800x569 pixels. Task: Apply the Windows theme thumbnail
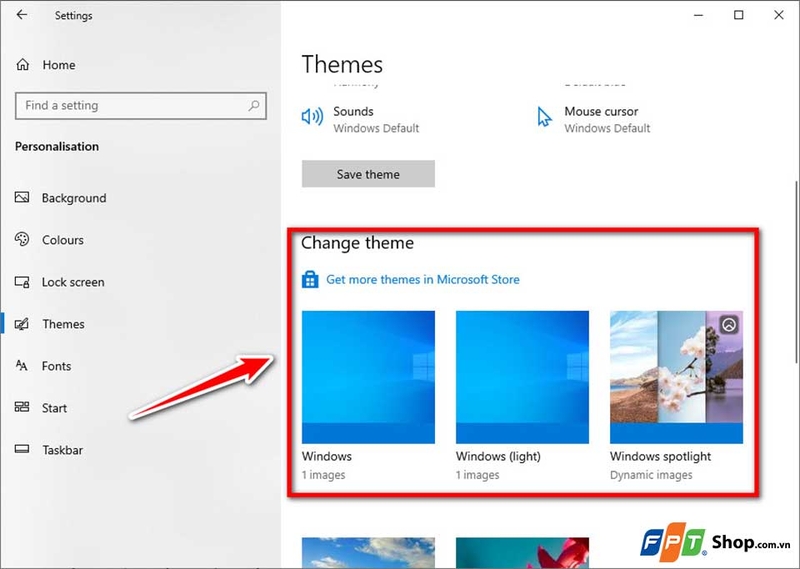[x=368, y=377]
